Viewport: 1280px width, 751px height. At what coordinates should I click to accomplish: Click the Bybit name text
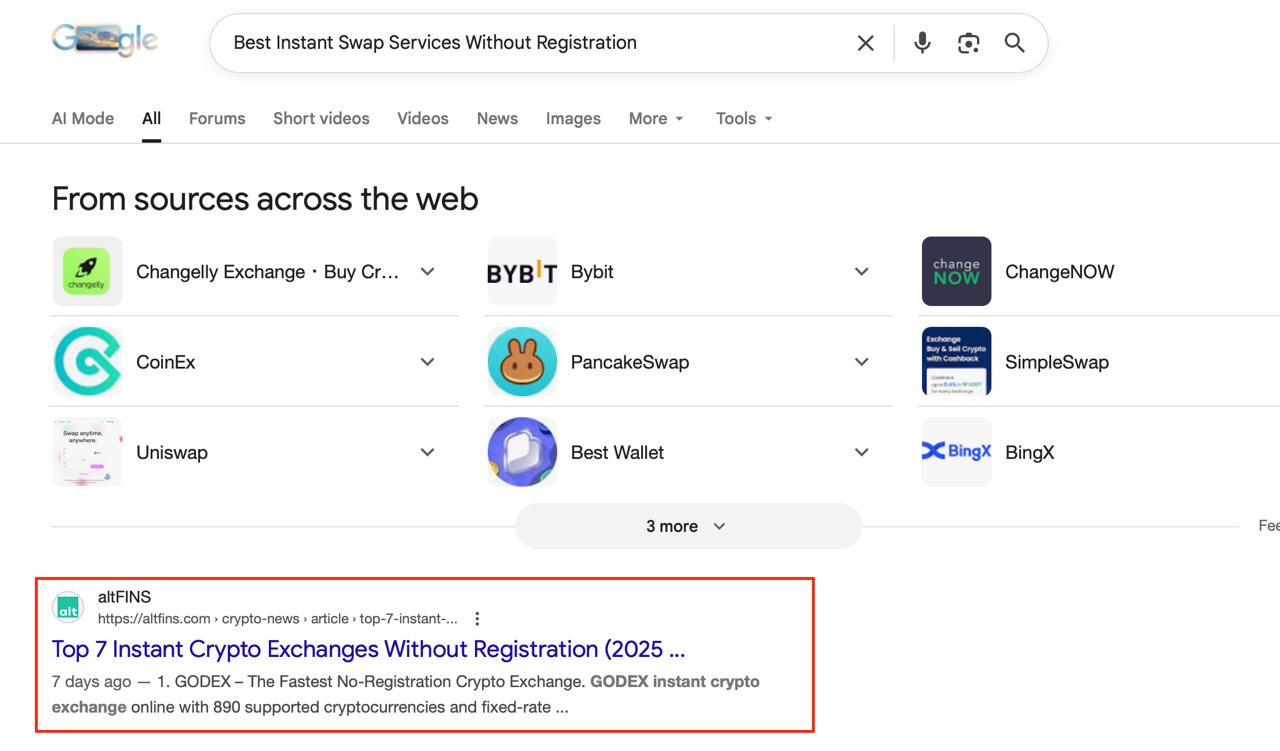592,272
